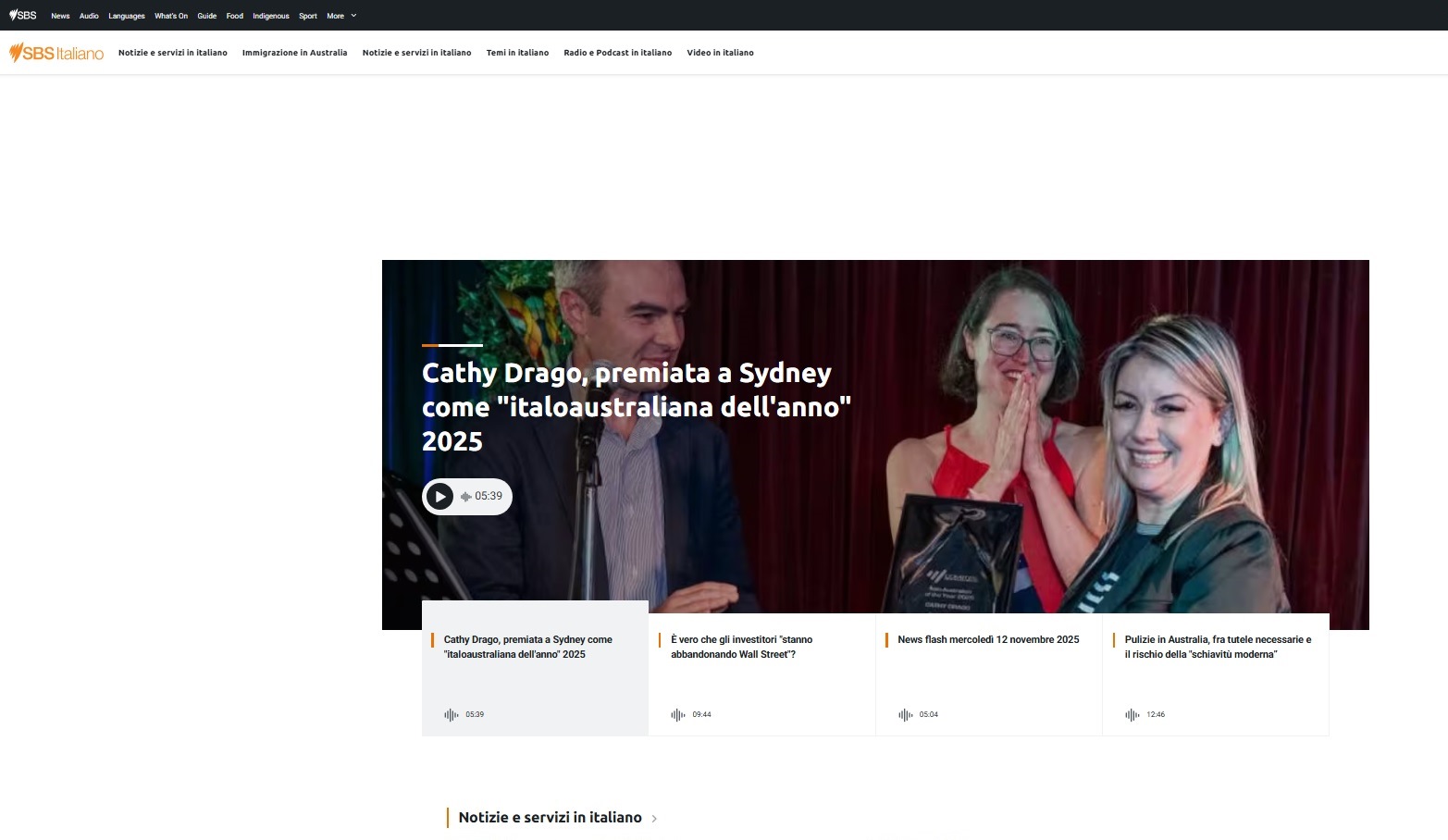Expand the More dropdown in top bar
Image resolution: width=1448 pixels, height=840 pixels.
340,16
